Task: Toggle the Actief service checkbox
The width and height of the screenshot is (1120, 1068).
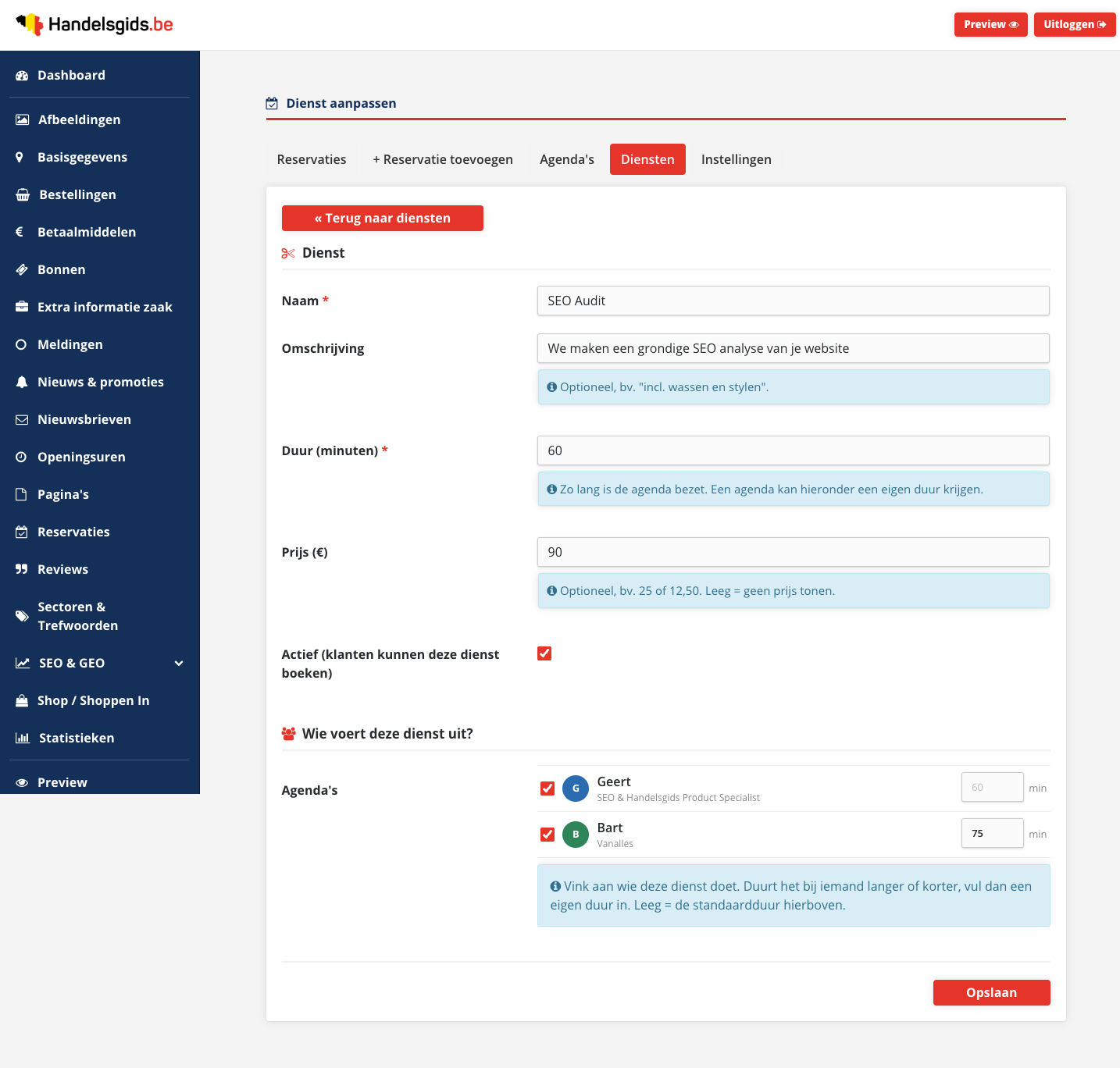Action: [x=544, y=653]
